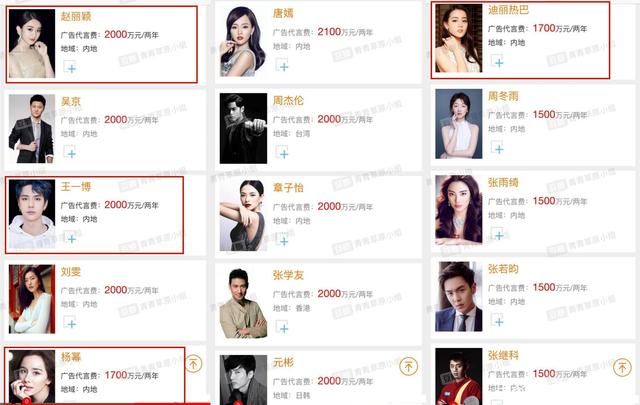Add 吴京 with the plus icon
This screenshot has width=640, height=405.
coord(70,152)
